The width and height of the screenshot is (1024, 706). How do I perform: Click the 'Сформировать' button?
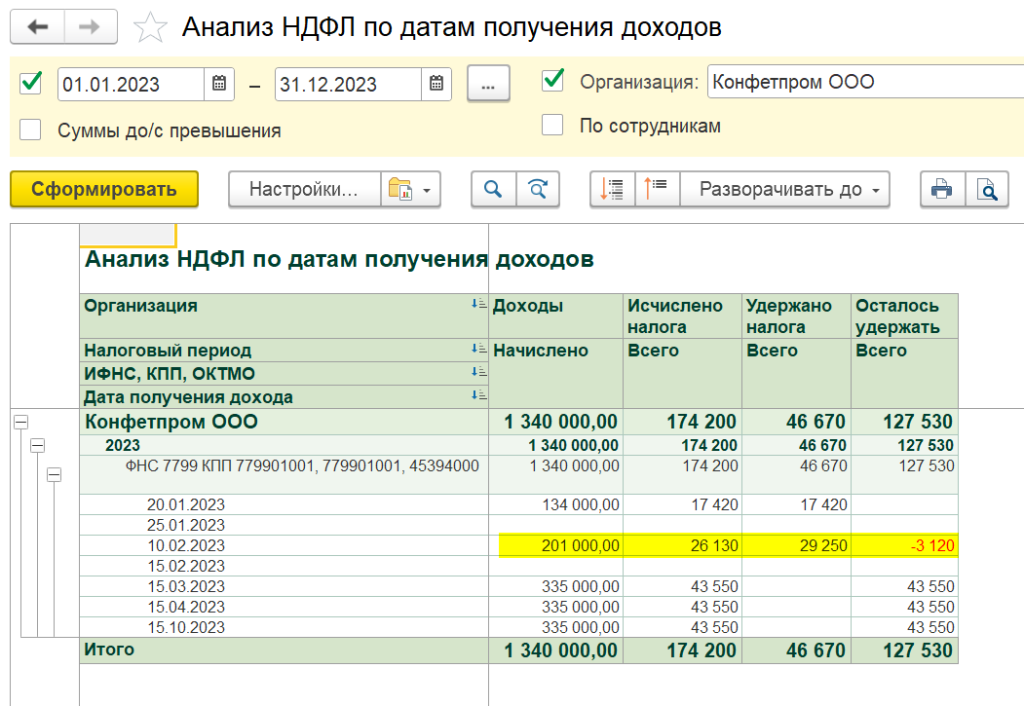pyautogui.click(x=104, y=189)
